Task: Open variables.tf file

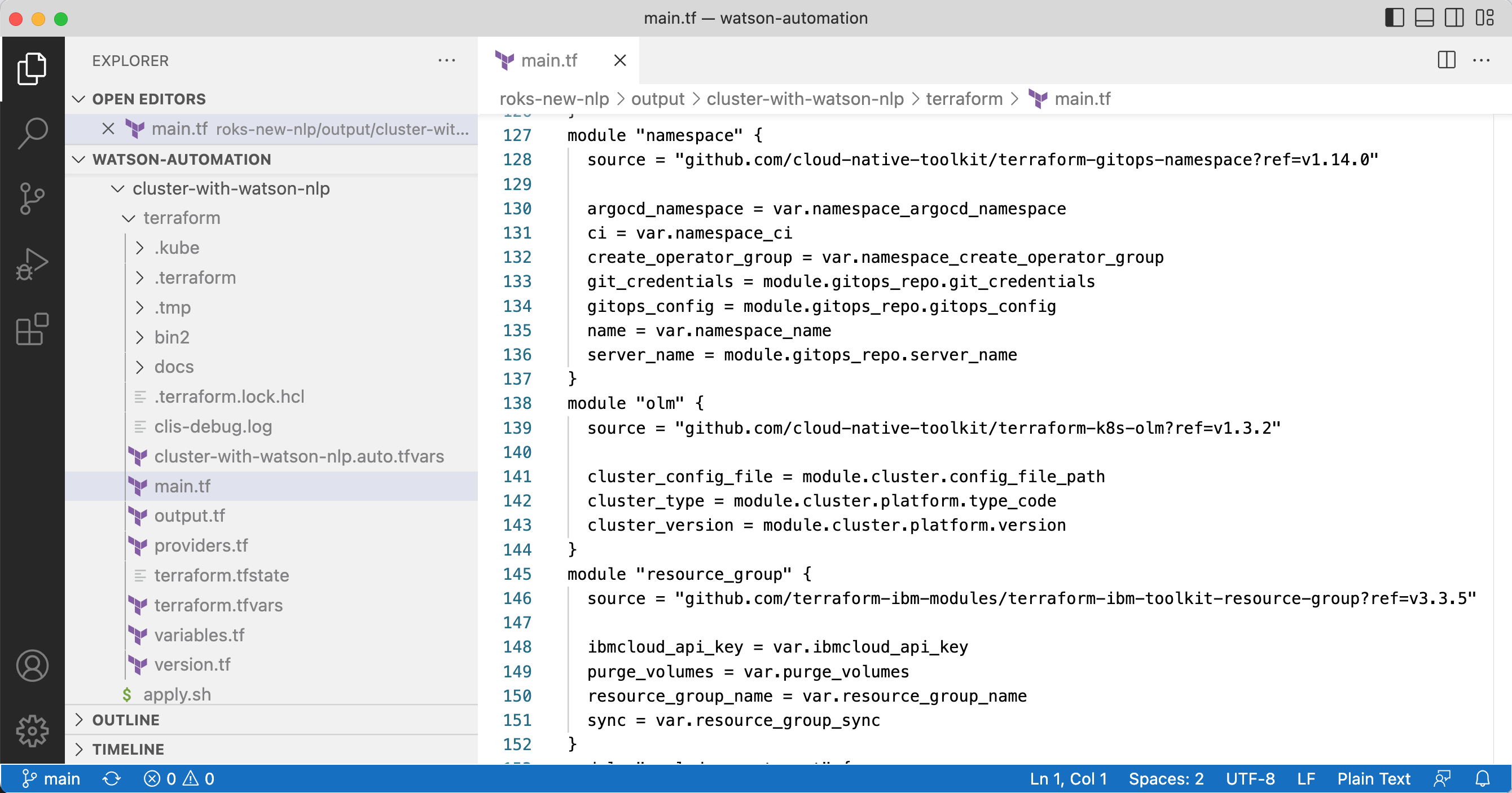Action: [x=271, y=635]
